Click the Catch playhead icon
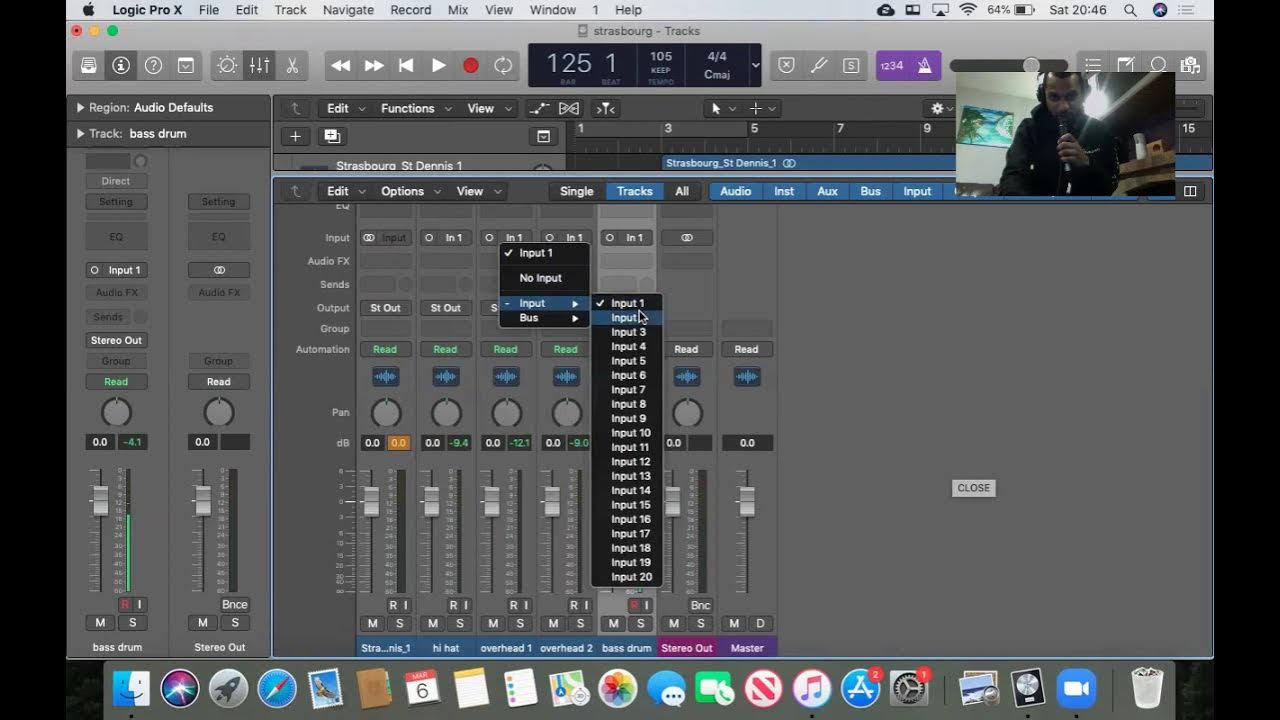This screenshot has height=720, width=1280. click(605, 108)
